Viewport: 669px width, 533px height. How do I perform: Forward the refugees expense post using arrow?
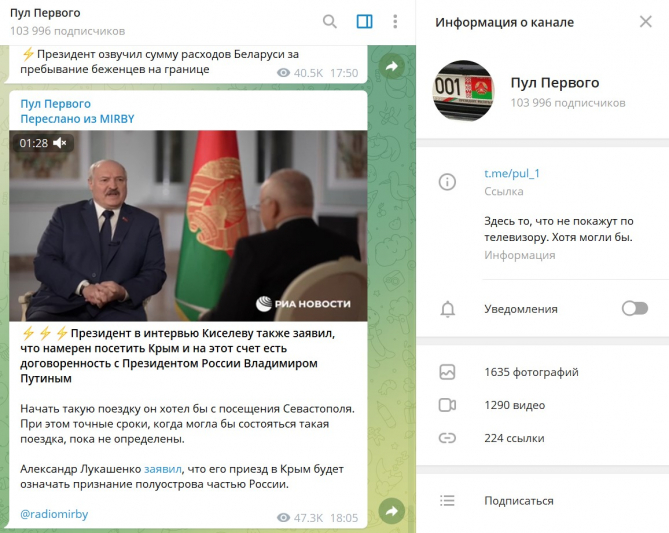coord(392,66)
